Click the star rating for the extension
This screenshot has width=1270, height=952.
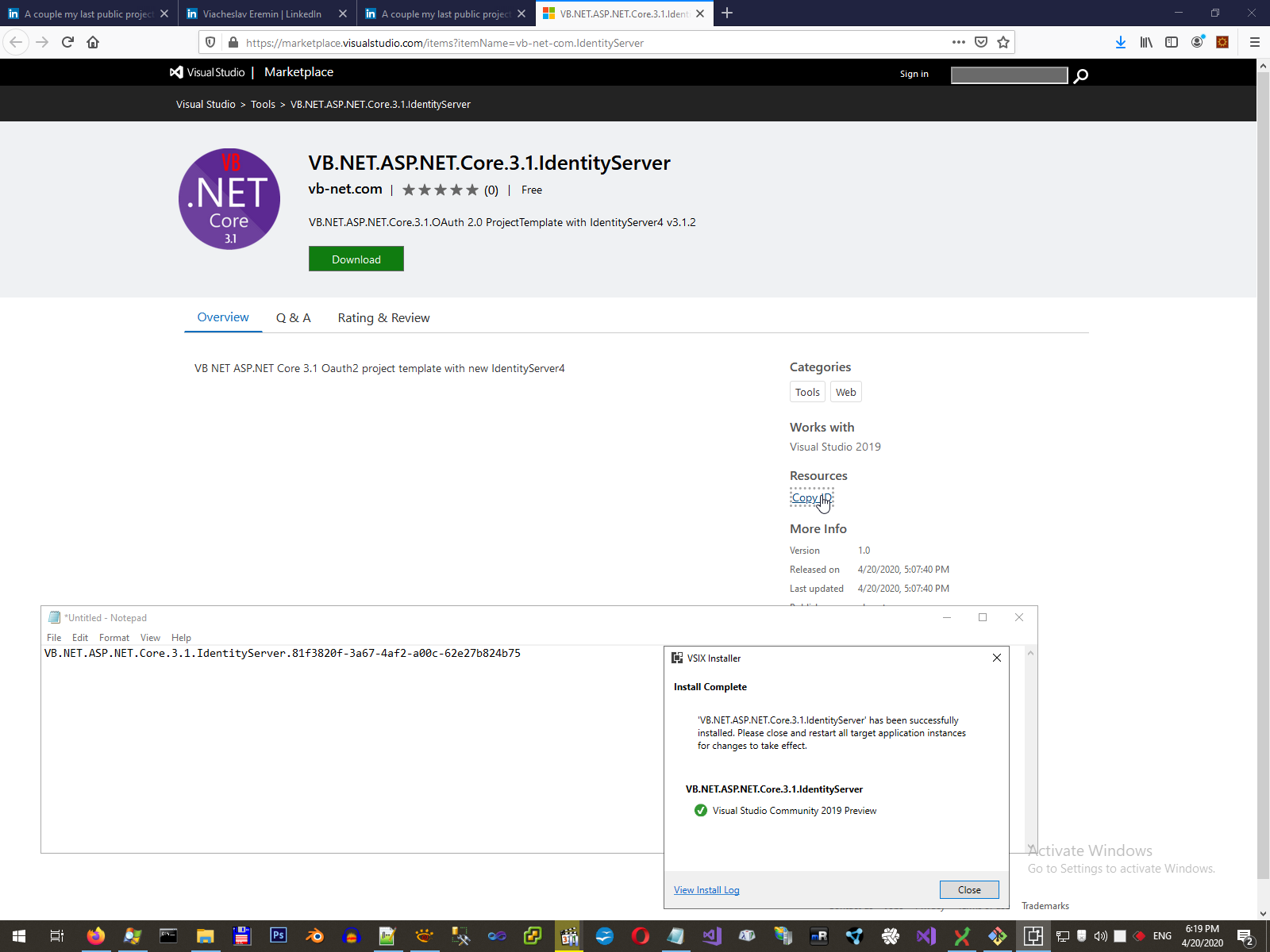click(441, 190)
